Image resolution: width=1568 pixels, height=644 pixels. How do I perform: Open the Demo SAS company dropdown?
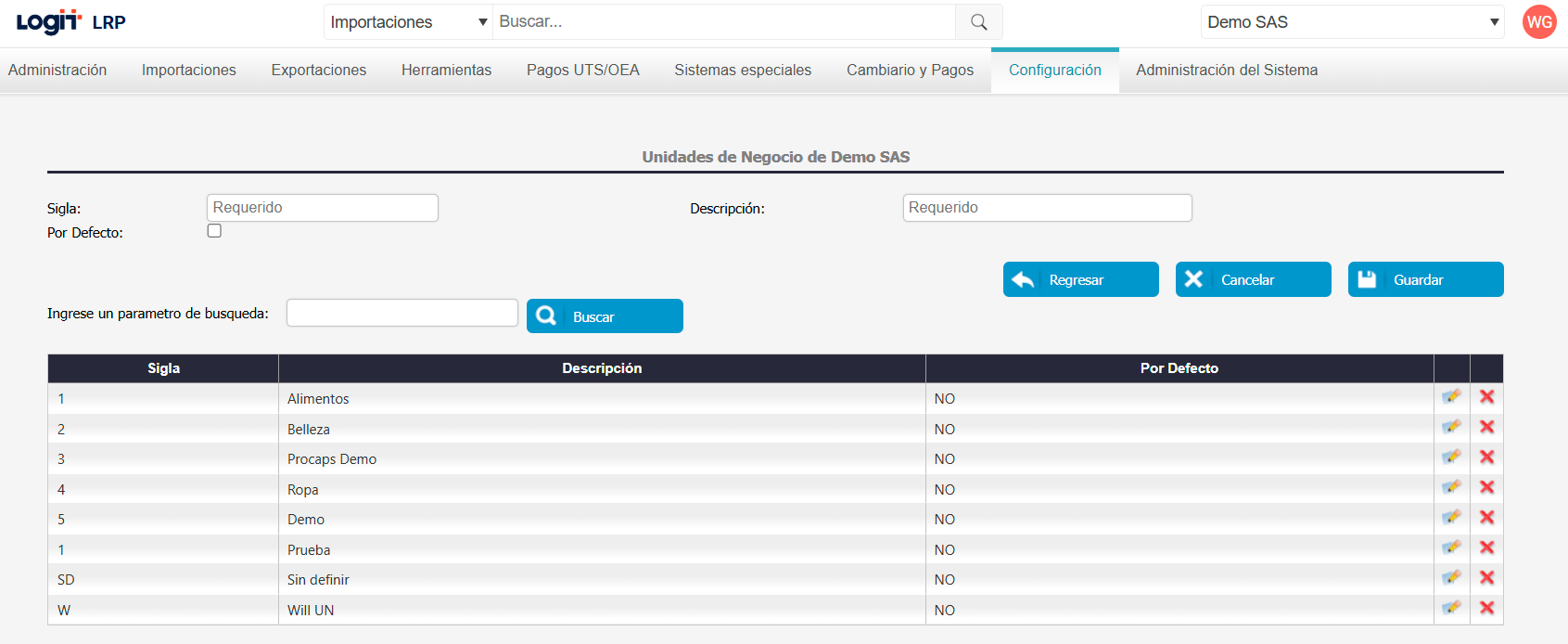point(1352,22)
